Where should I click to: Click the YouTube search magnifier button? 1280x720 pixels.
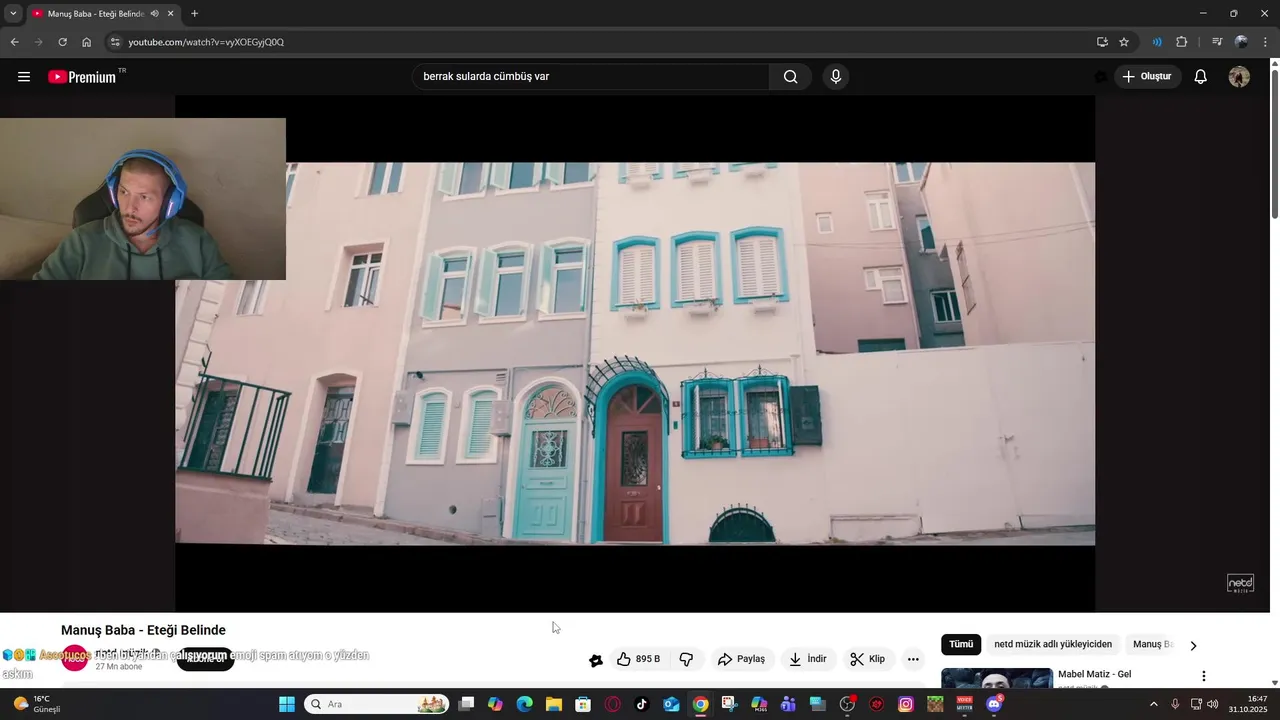790,77
